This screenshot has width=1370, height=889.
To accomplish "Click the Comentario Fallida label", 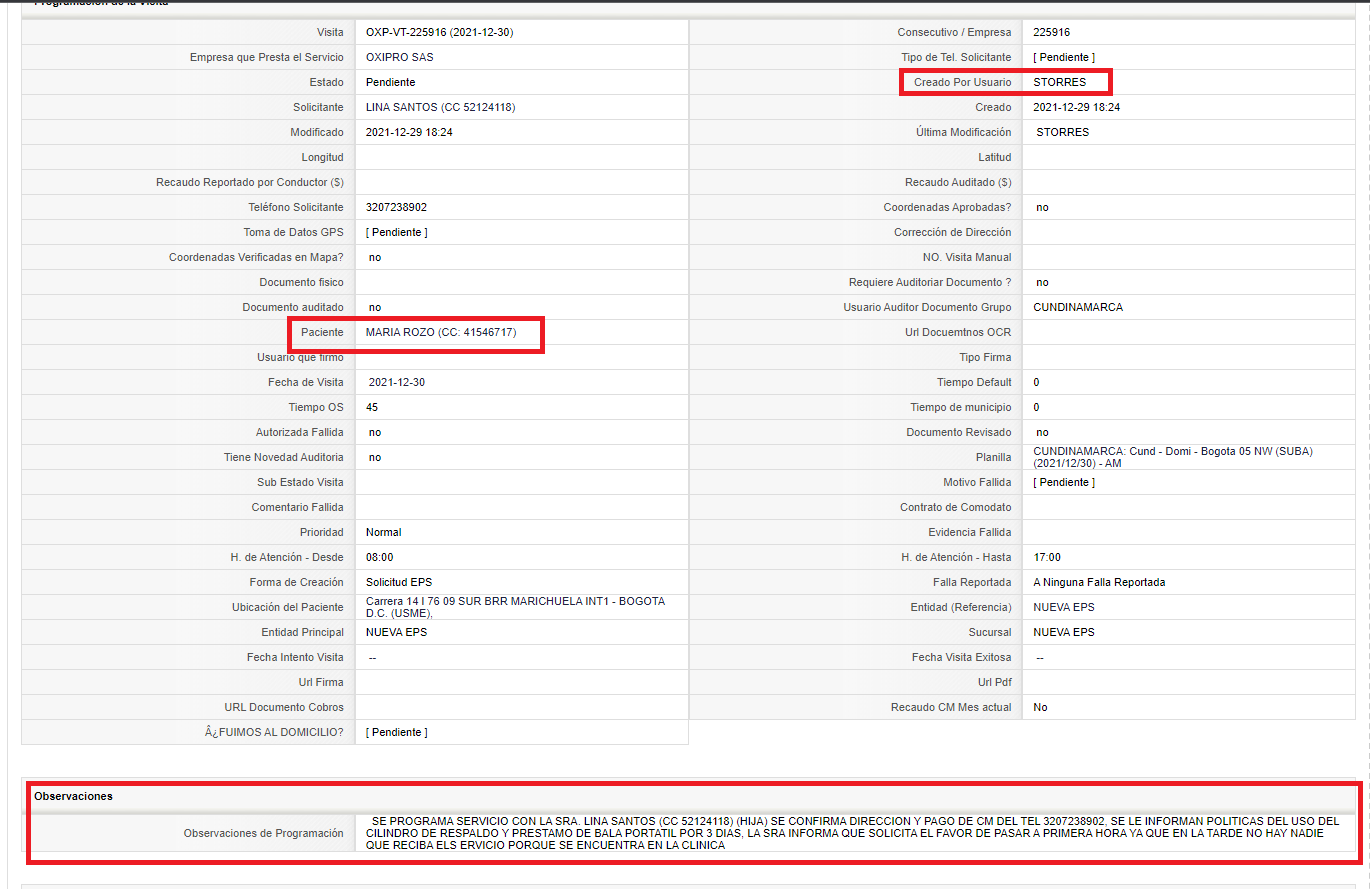I will (x=297, y=507).
